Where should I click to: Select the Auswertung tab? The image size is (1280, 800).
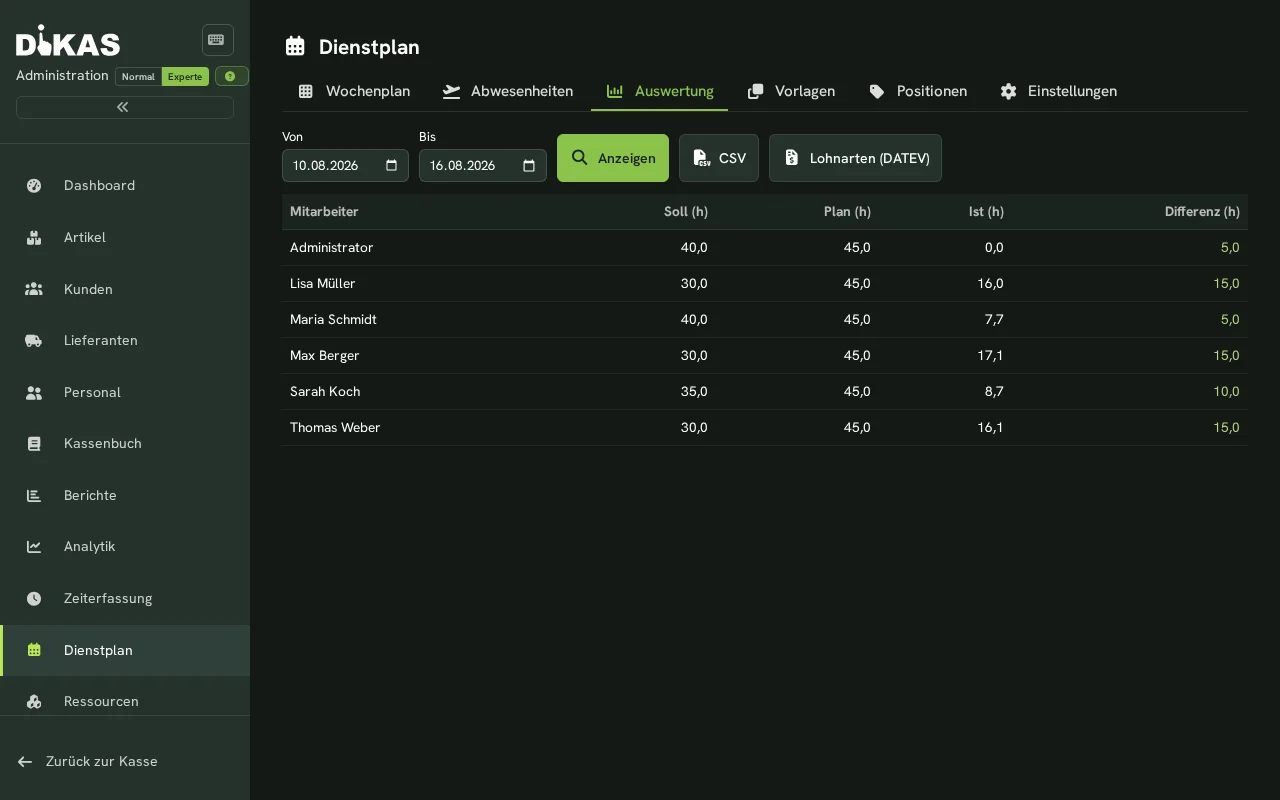click(660, 91)
